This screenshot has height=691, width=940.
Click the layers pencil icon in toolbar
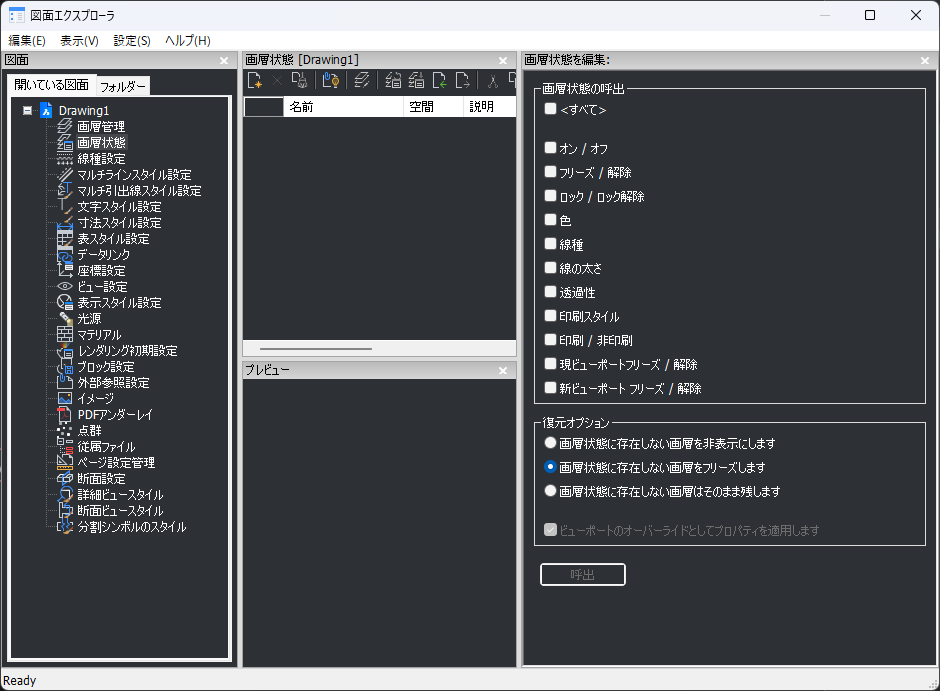362,81
